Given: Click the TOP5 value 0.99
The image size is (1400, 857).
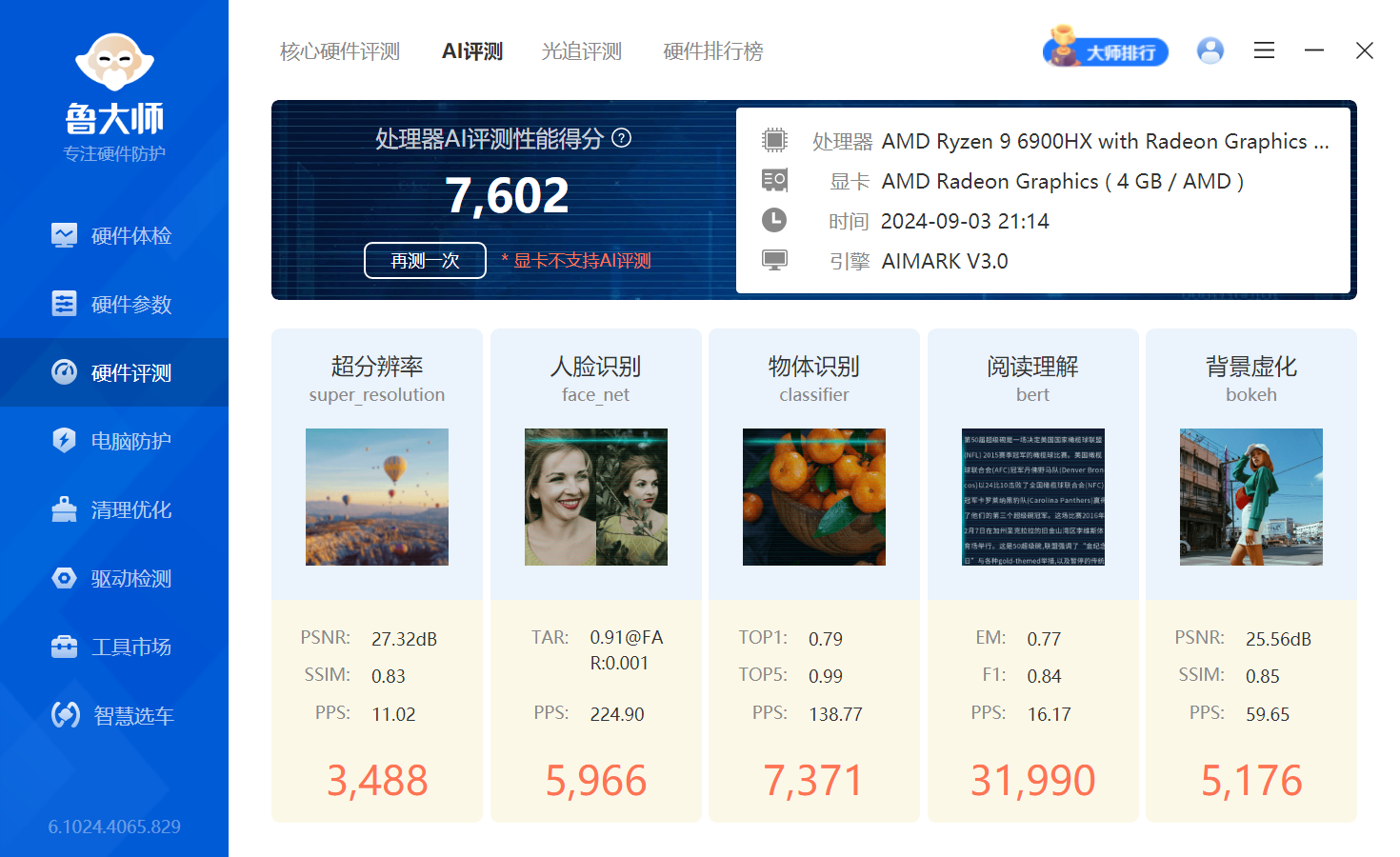Looking at the screenshot, I should 826,676.
